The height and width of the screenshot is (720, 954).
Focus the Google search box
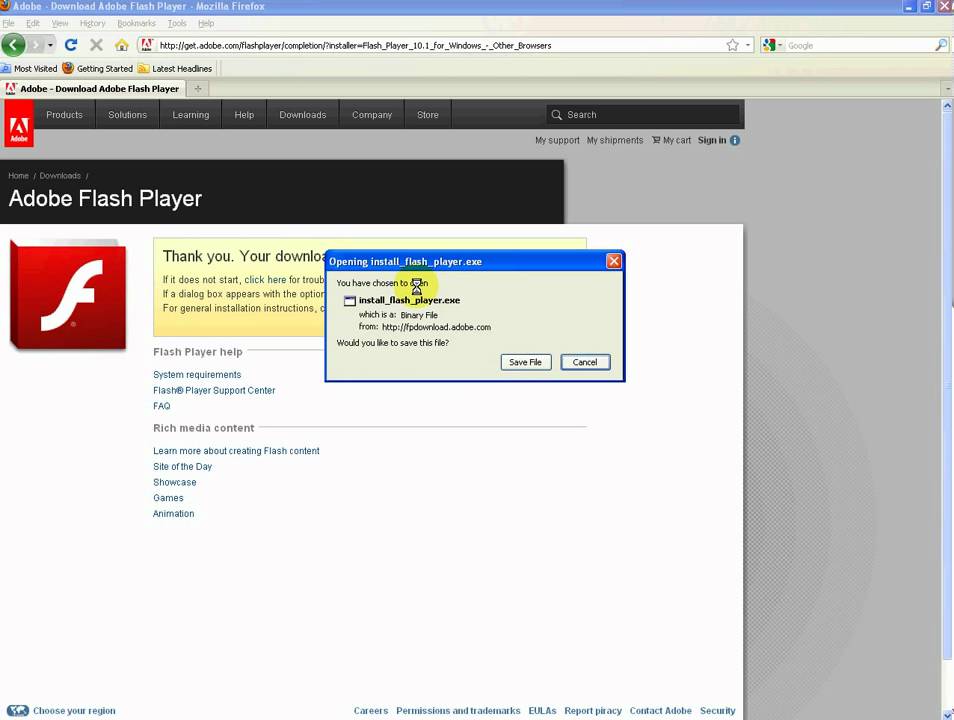click(859, 46)
